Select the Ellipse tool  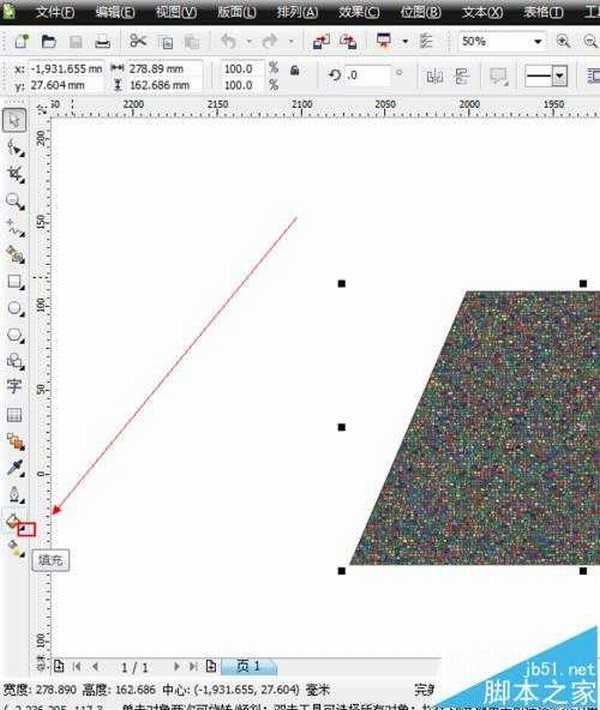(x=15, y=309)
